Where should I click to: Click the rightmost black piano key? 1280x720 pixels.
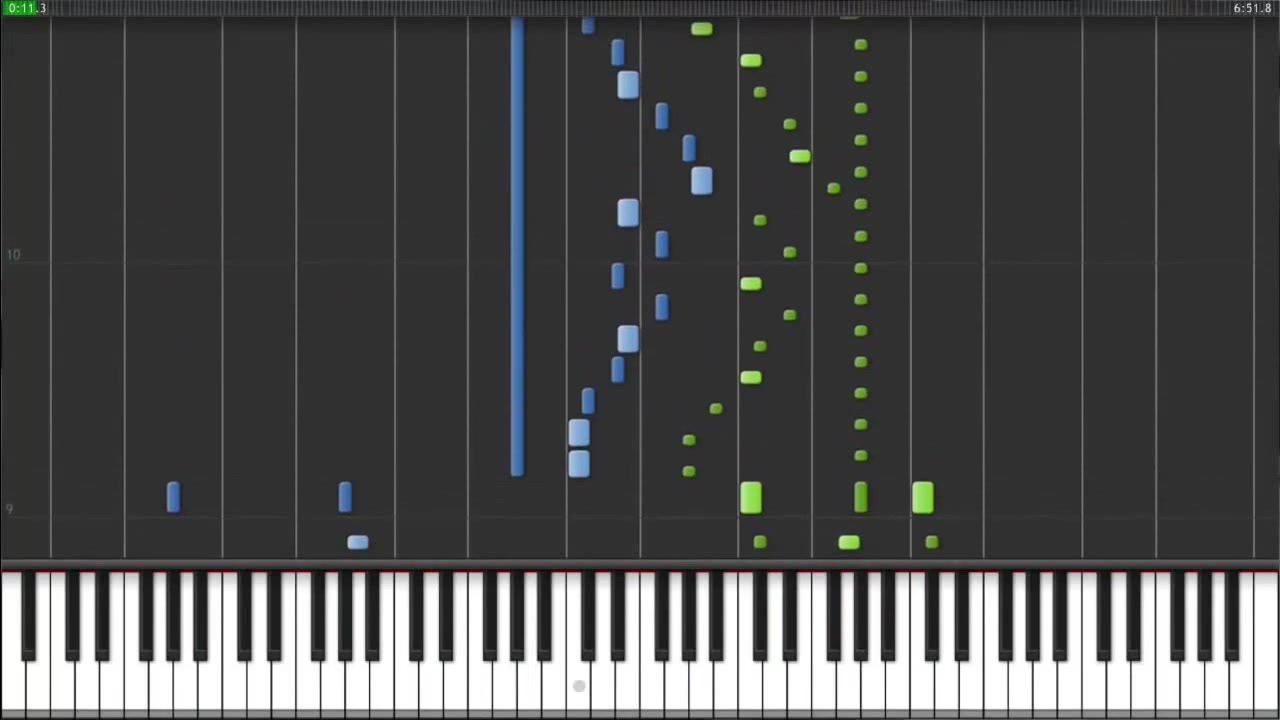click(1232, 616)
